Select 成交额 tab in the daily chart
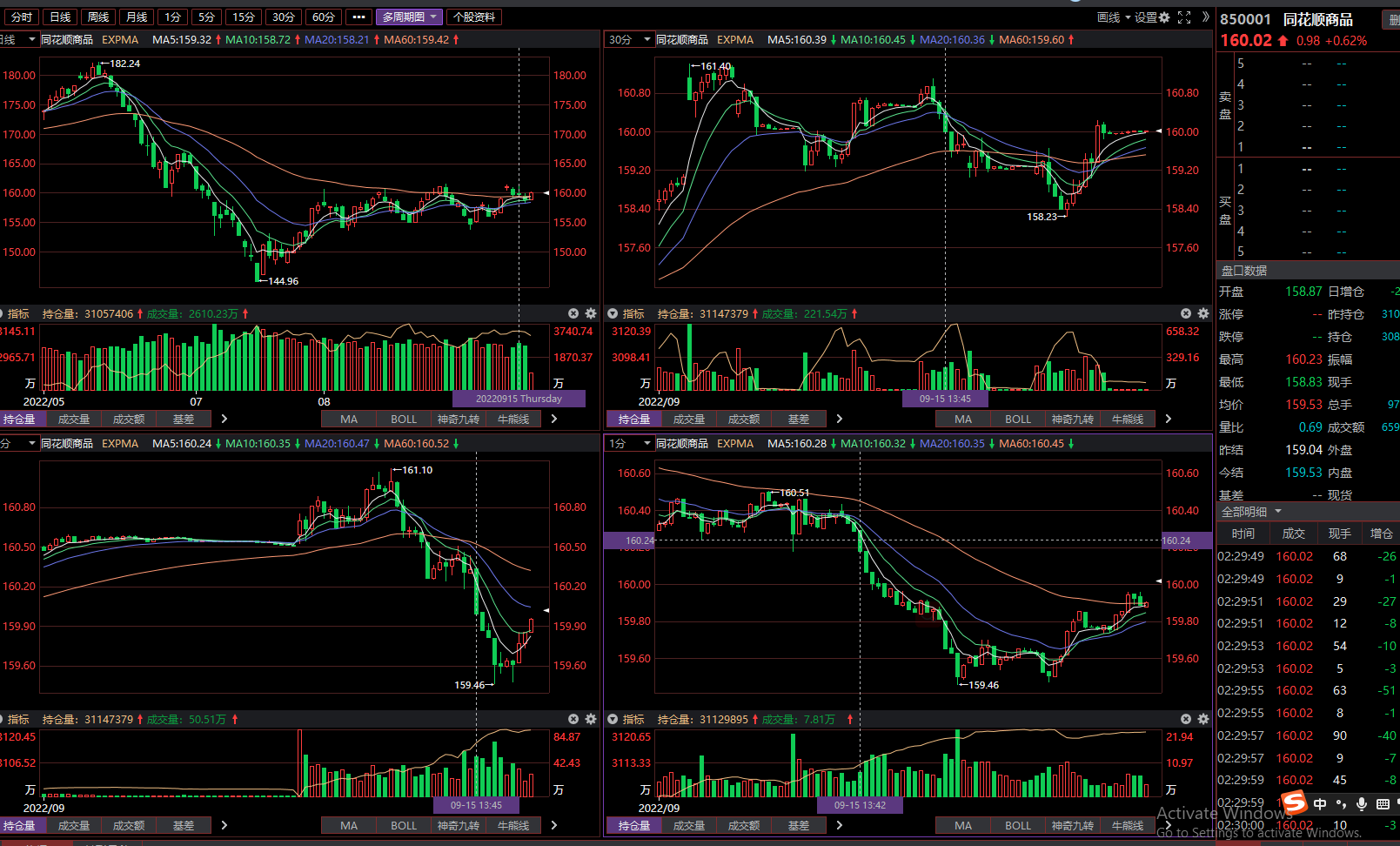1400x846 pixels. point(129,420)
